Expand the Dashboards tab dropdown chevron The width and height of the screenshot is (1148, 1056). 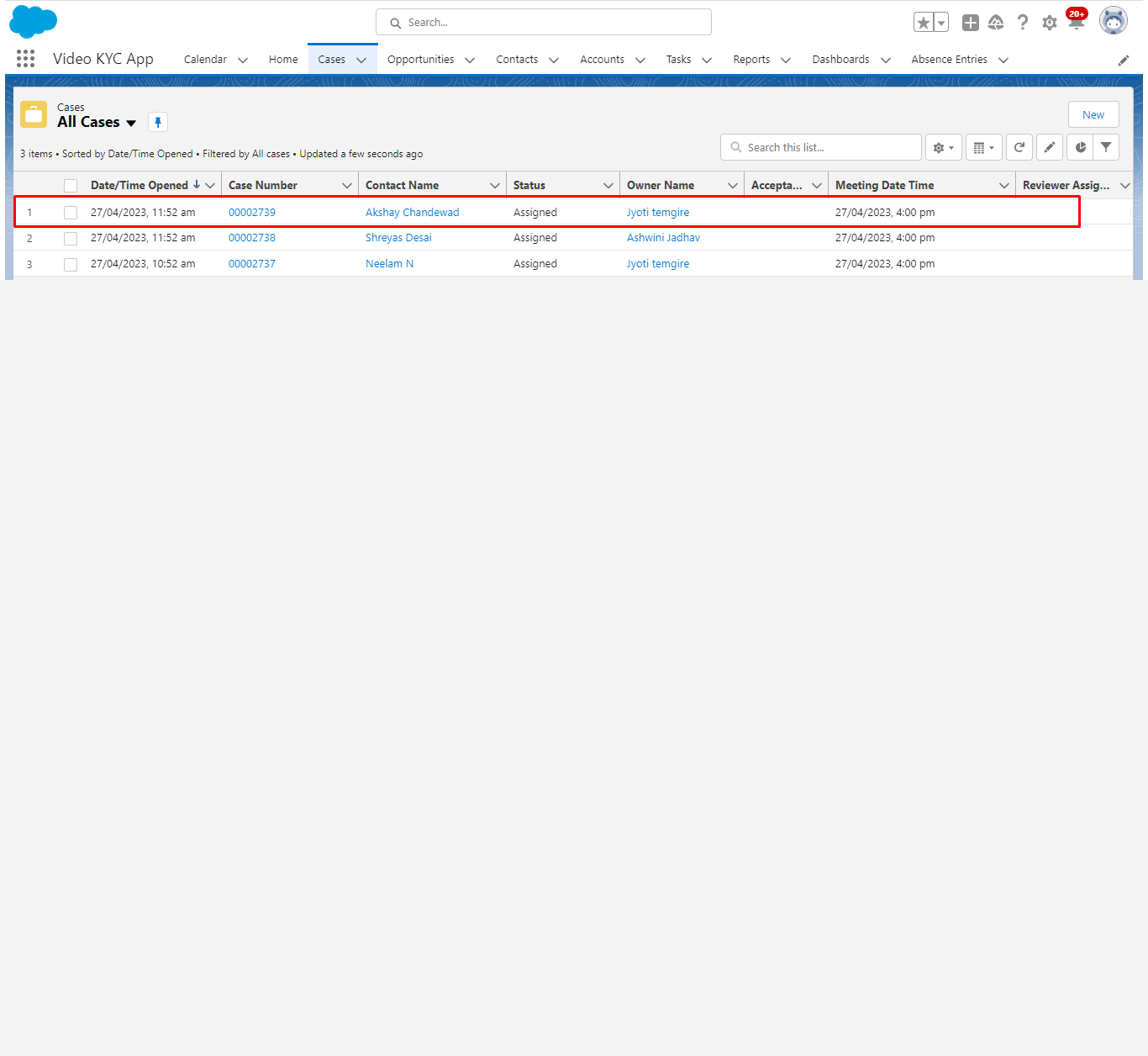point(886,60)
